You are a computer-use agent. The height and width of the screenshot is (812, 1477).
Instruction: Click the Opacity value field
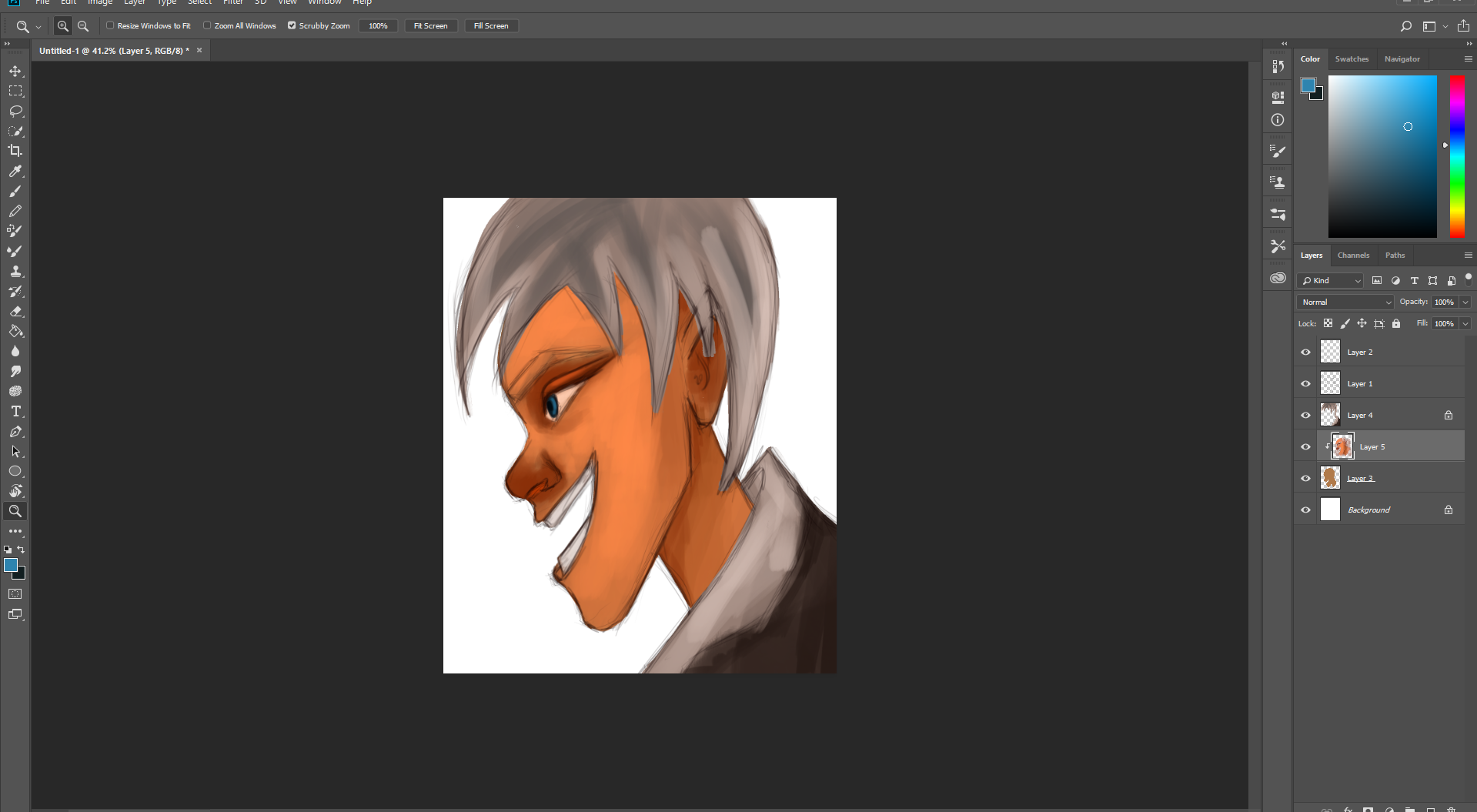[1444, 302]
